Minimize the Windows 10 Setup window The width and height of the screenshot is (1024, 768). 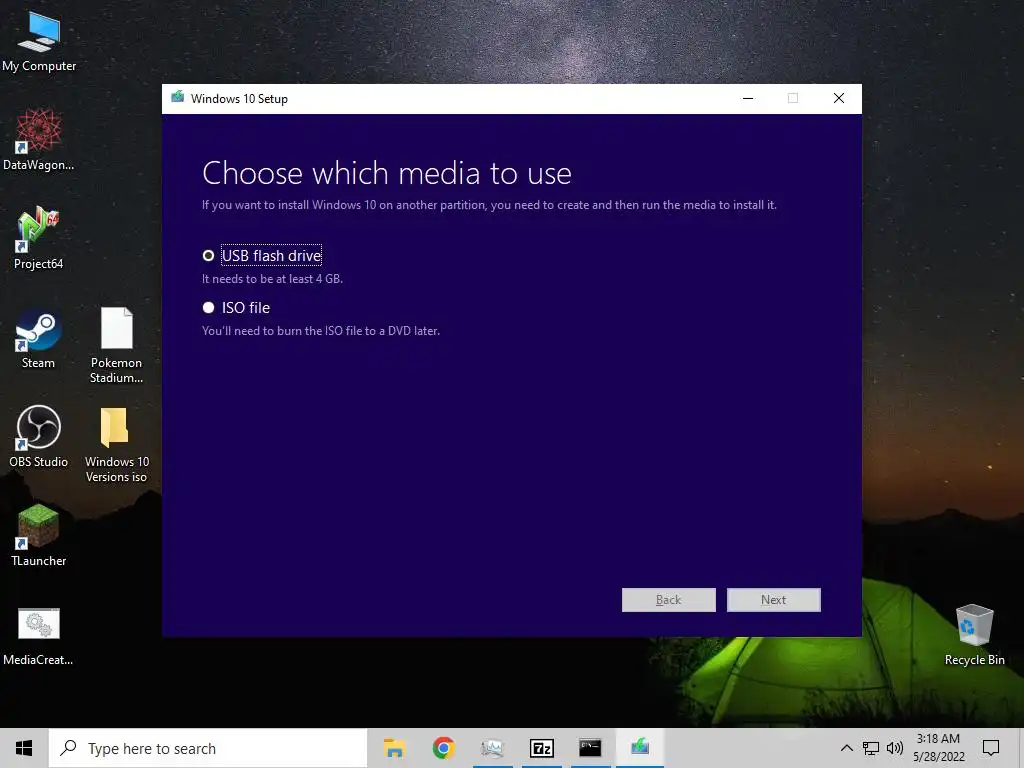click(748, 99)
